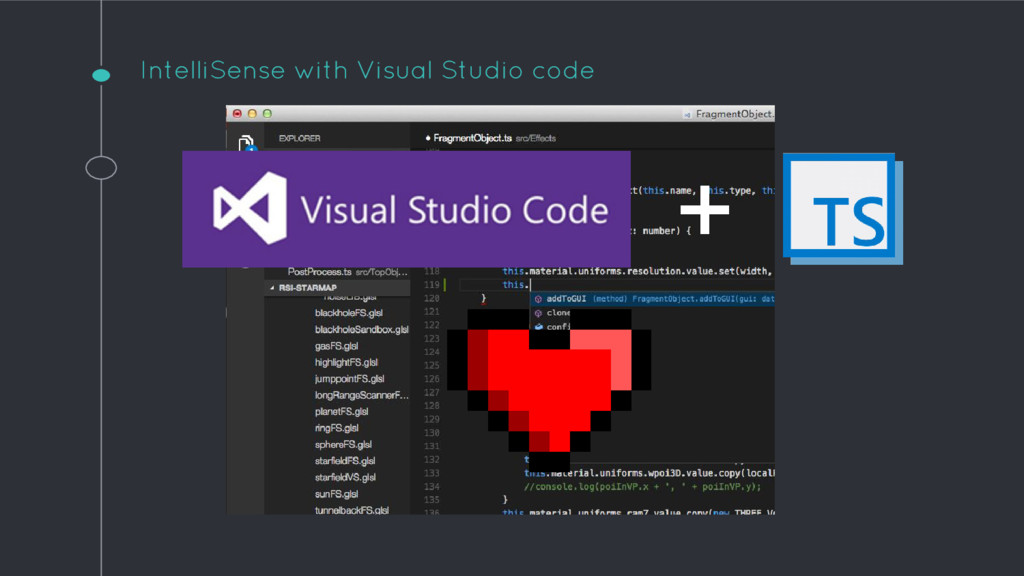Click the console.log comment on line 134

tap(642, 487)
